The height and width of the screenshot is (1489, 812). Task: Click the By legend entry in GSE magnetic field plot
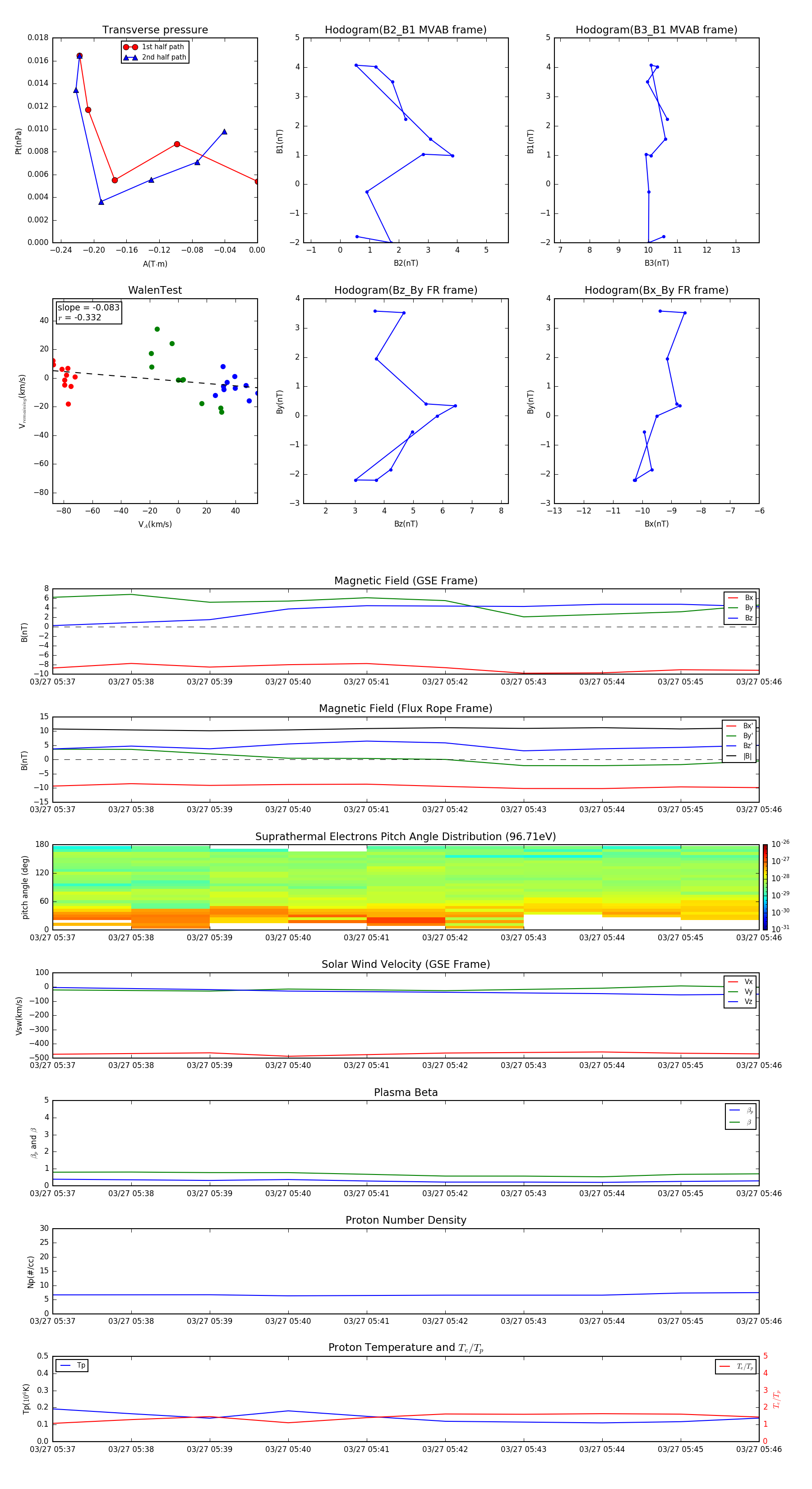[740, 607]
